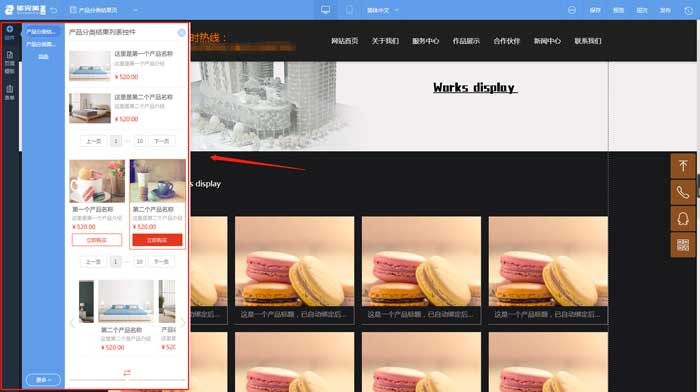Select page 1 in first pagination
The width and height of the screenshot is (700, 392).
click(116, 141)
